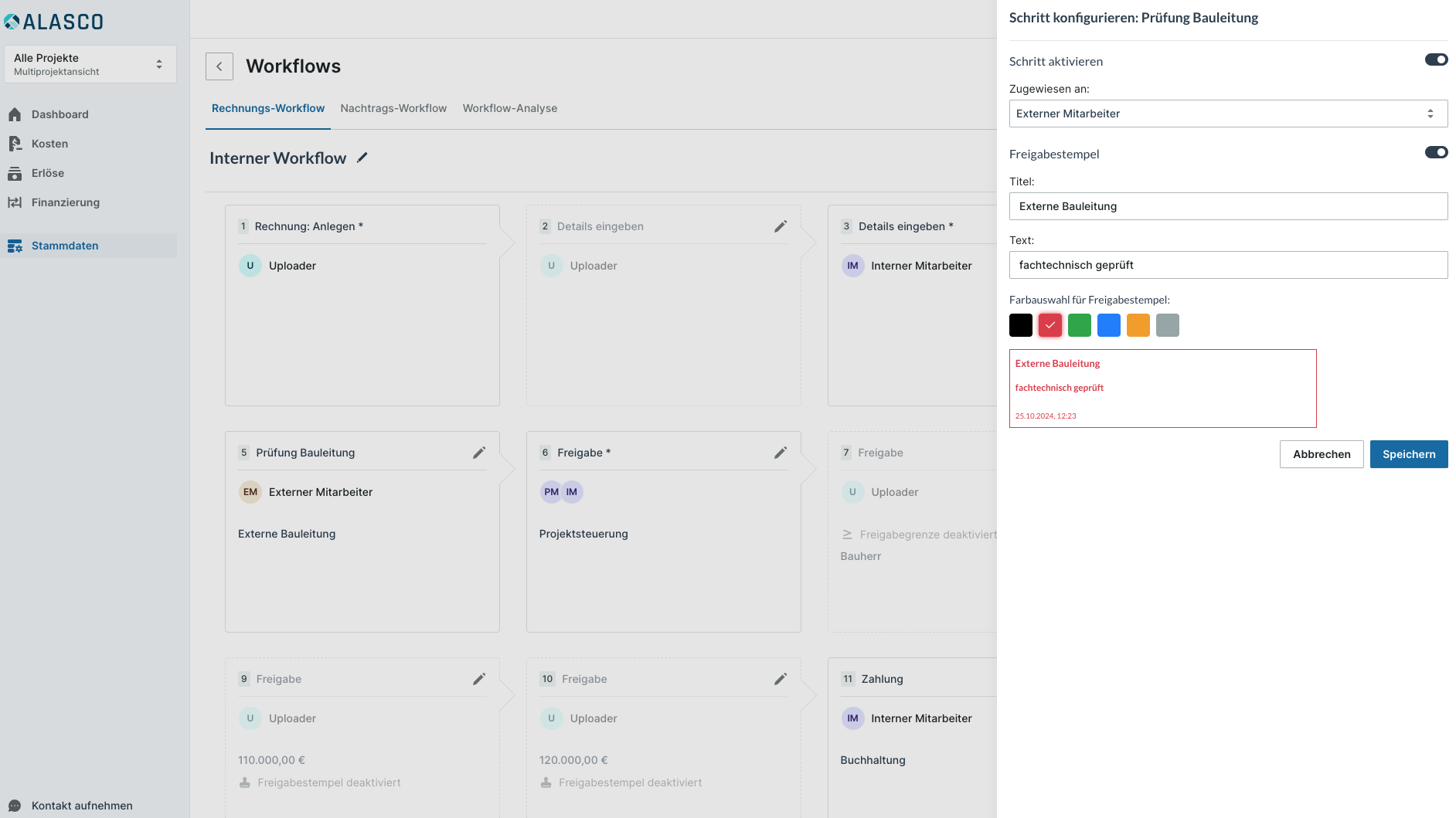
Task: Open the Workflow-Analyse tab
Action: coord(509,108)
